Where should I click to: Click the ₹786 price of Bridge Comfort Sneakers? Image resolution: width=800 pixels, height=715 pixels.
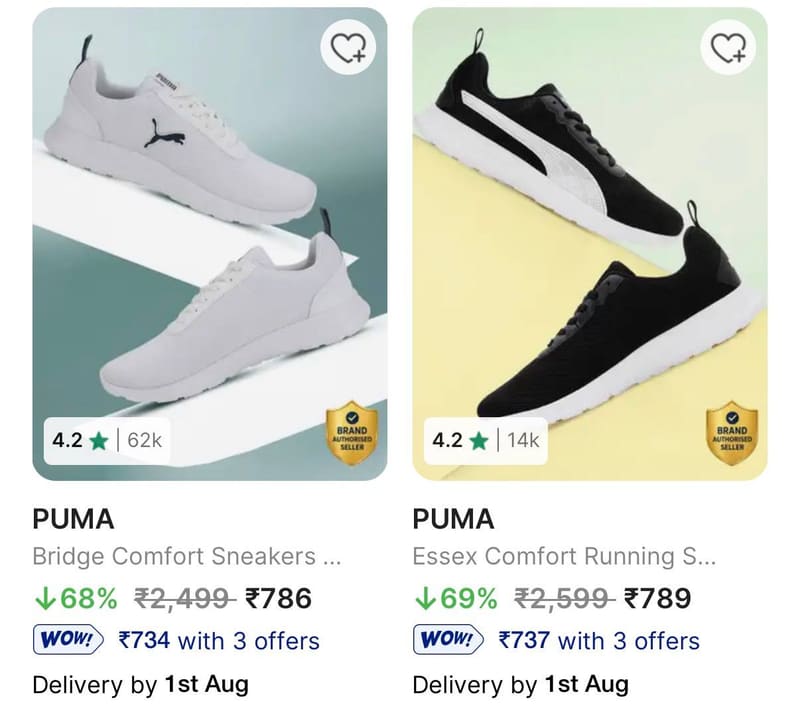pos(279,598)
